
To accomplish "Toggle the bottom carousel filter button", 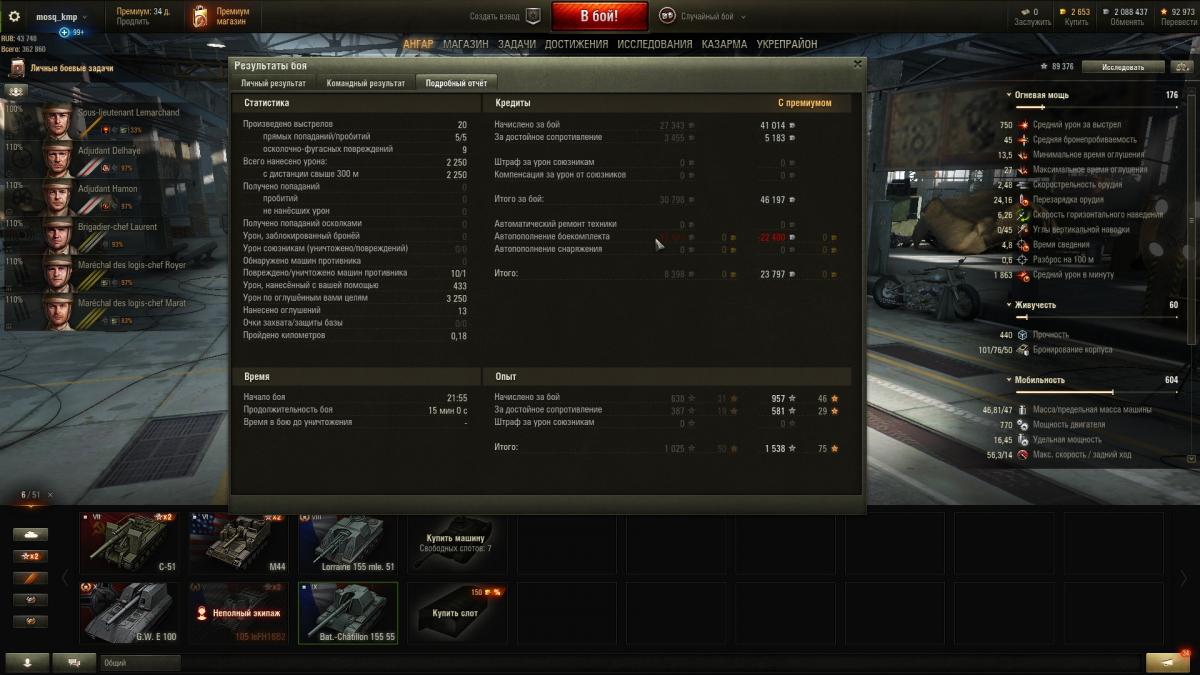I will (x=32, y=621).
